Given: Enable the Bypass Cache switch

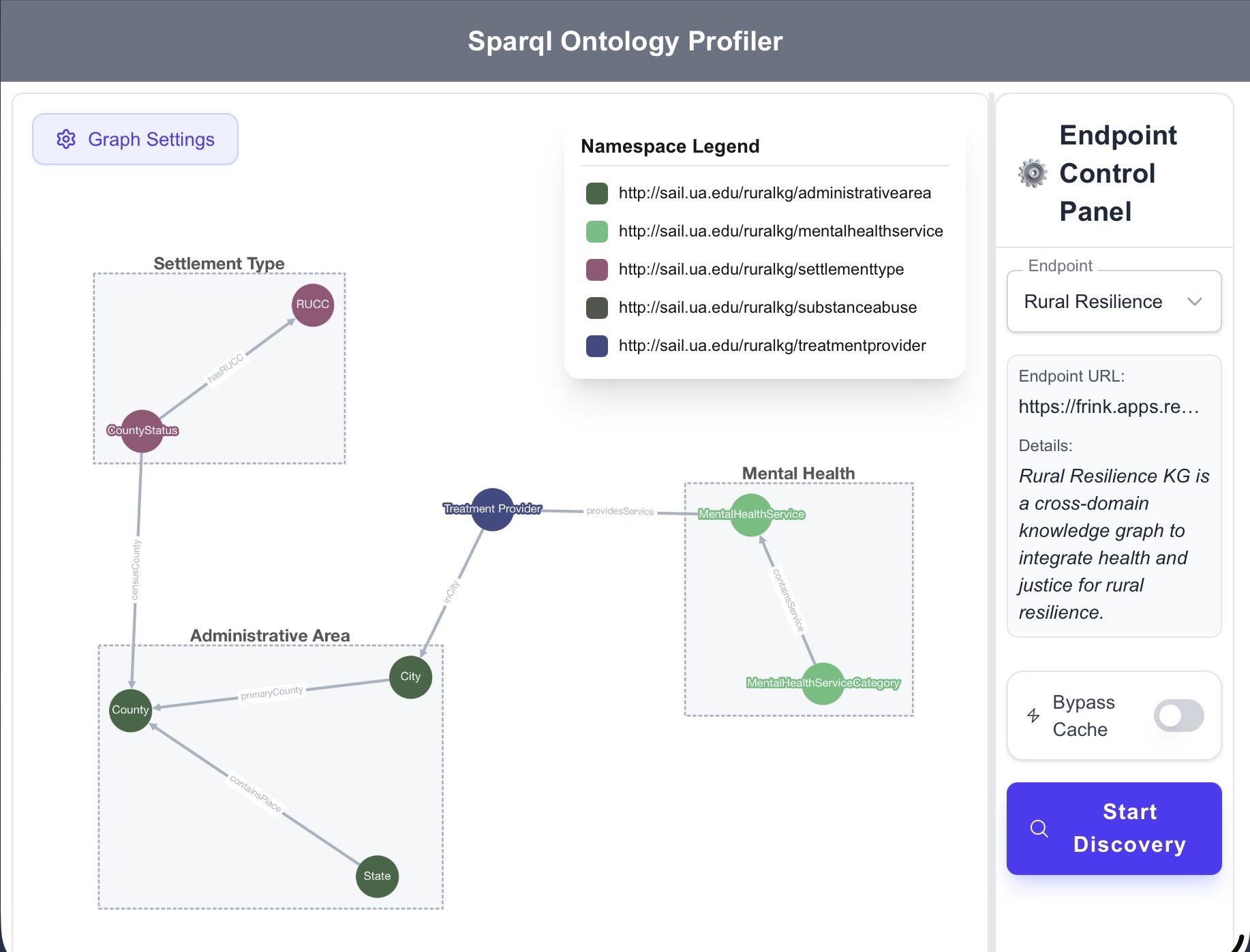Looking at the screenshot, I should pos(1178,716).
